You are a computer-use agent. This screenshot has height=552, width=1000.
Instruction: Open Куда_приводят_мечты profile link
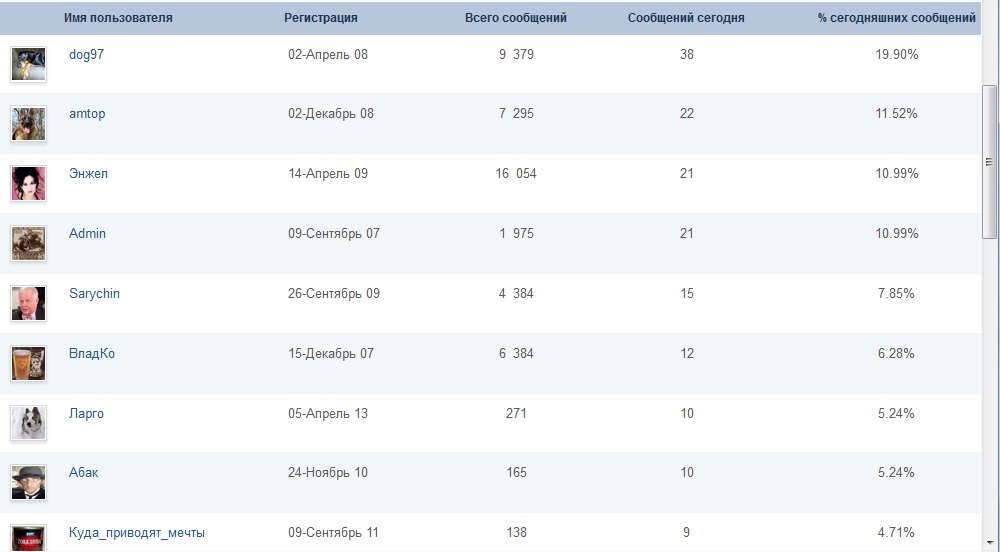pos(136,532)
